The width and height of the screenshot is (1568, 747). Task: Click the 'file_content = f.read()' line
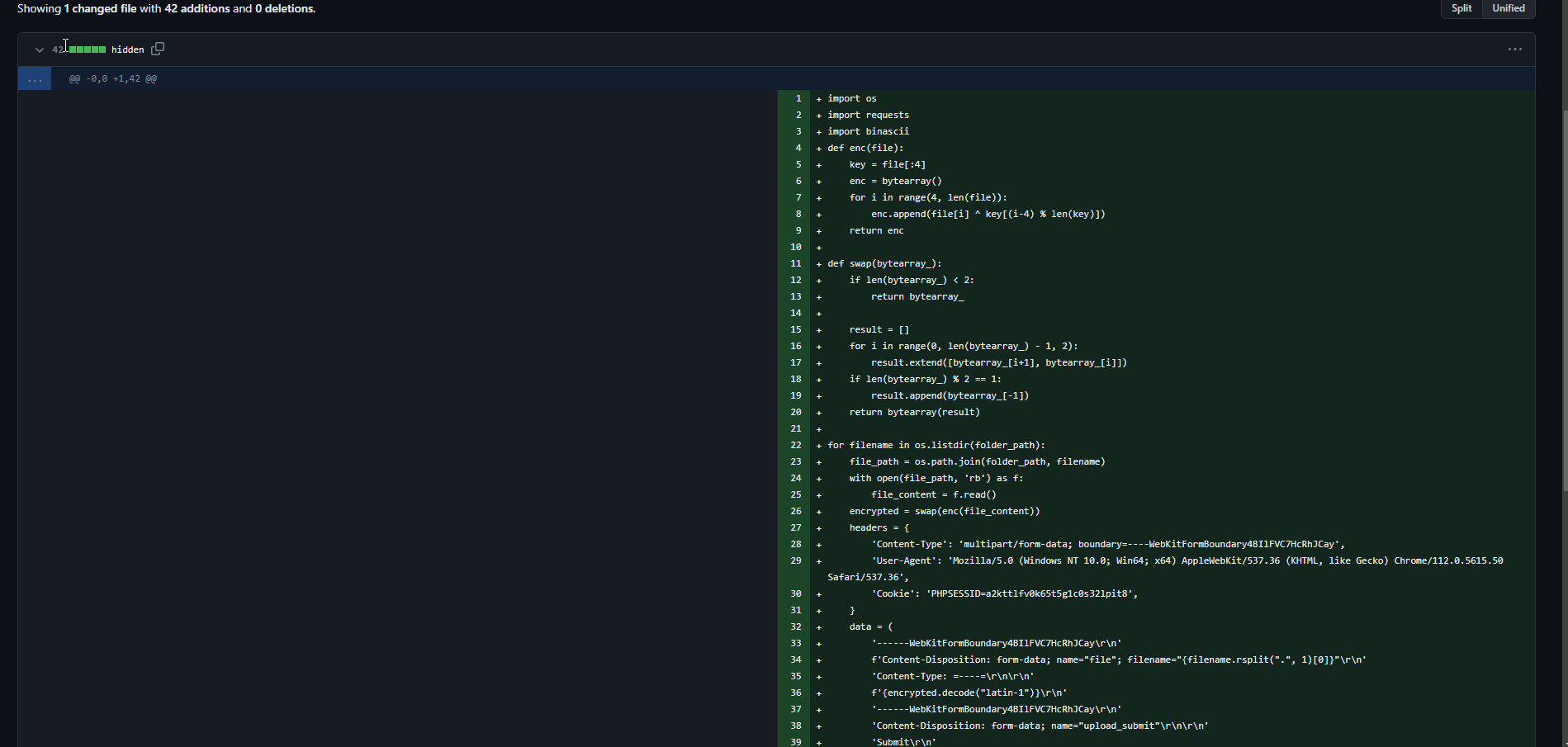pyautogui.click(x=934, y=494)
